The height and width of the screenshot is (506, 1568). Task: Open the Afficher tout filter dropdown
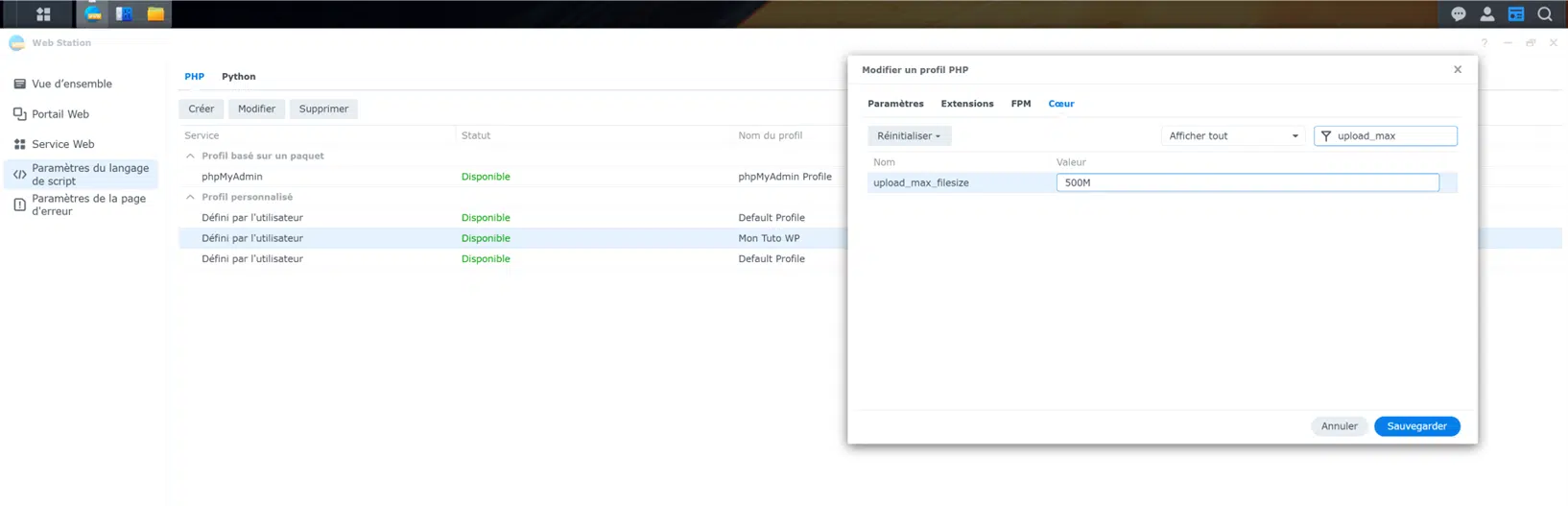(x=1232, y=136)
